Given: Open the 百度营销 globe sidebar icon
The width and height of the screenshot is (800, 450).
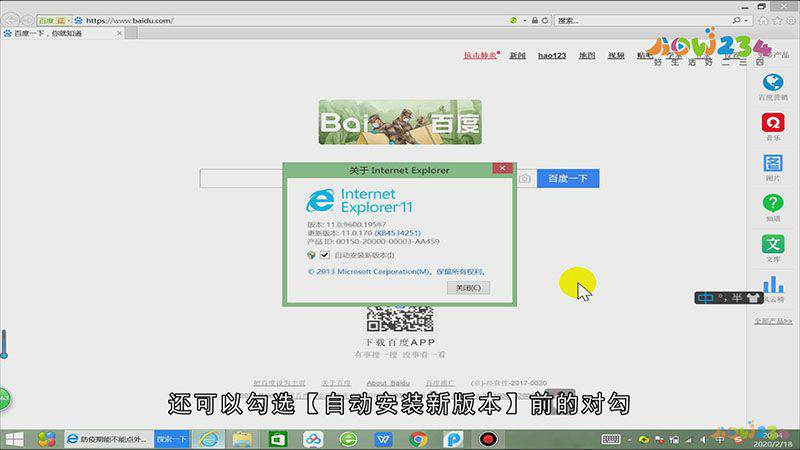Looking at the screenshot, I should [x=773, y=83].
